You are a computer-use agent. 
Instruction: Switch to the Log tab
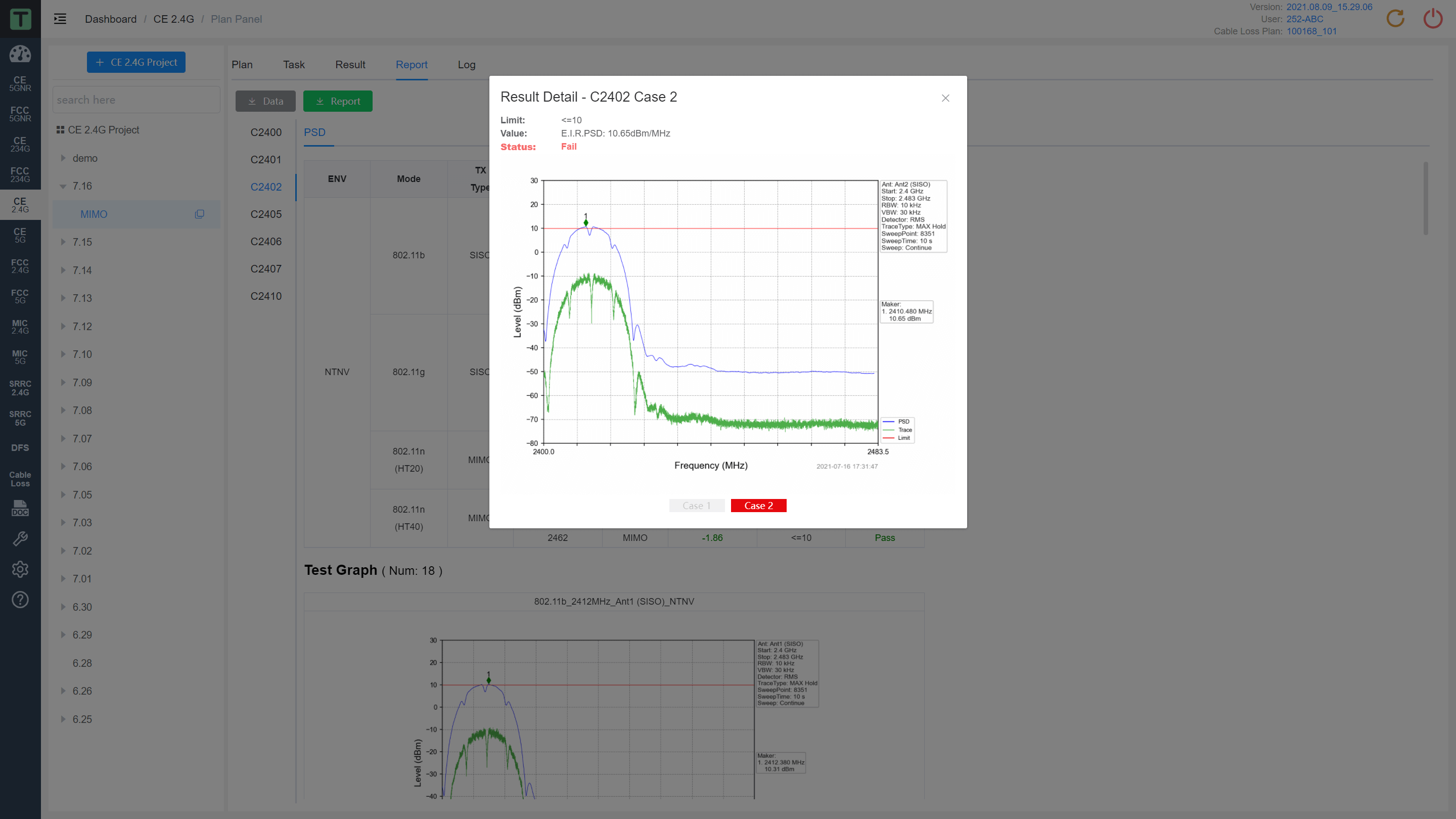coord(466,64)
